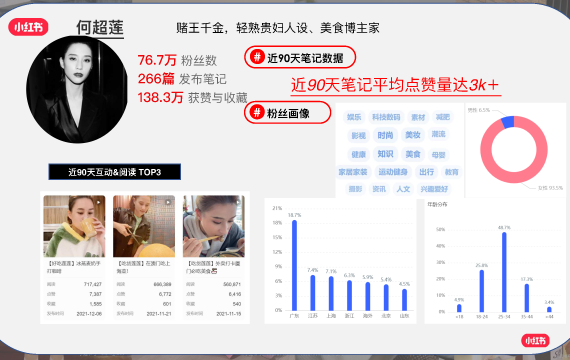The height and width of the screenshot is (360, 570).
Task: Select the 影视 interest tag
Action: [x=358, y=136]
